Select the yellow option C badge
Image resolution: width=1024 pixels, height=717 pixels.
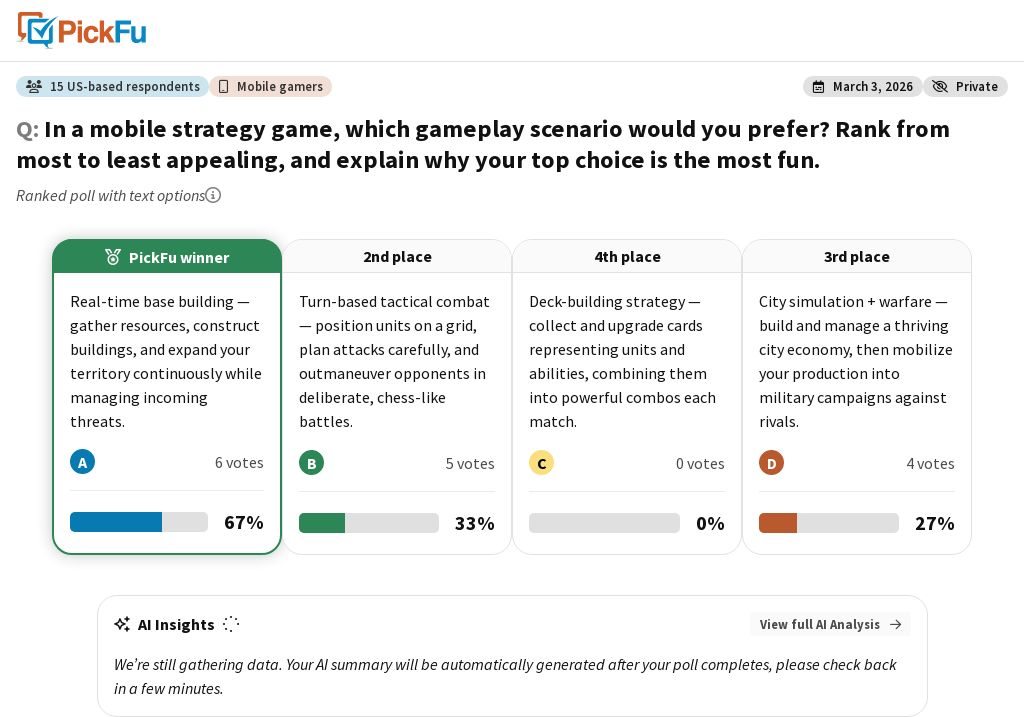(541, 463)
